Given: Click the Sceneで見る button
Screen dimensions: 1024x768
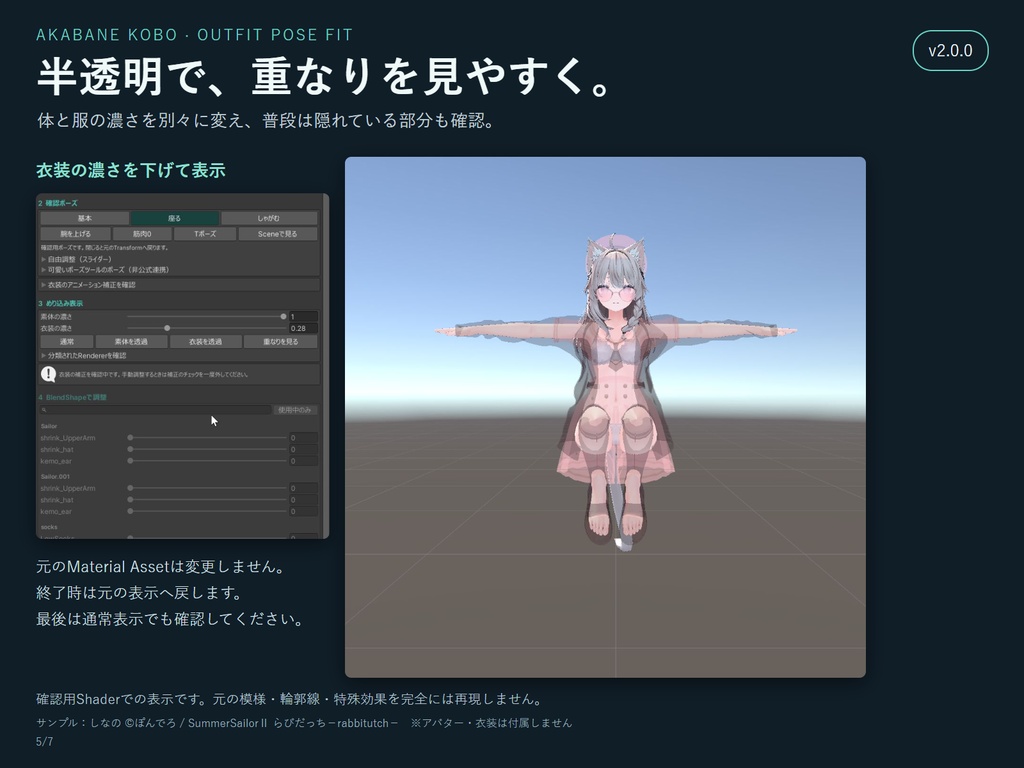Looking at the screenshot, I should (278, 234).
